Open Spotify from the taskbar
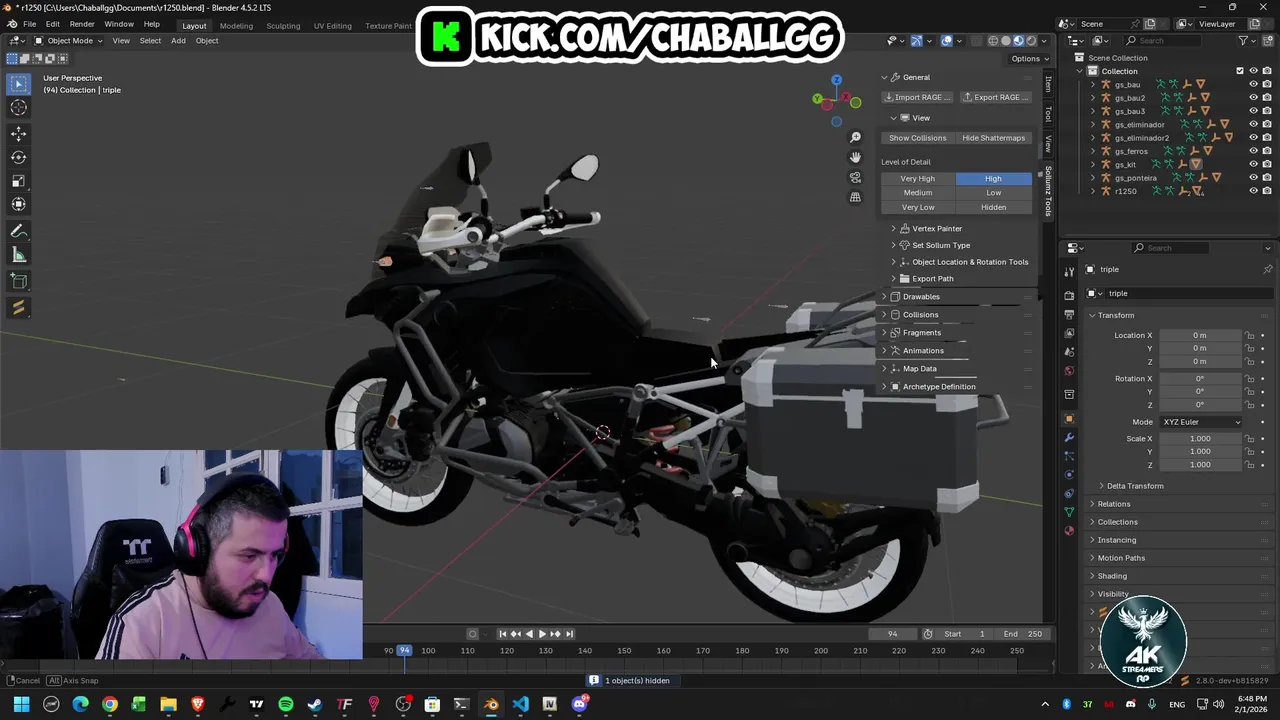This screenshot has height=720, width=1280. pos(286,705)
